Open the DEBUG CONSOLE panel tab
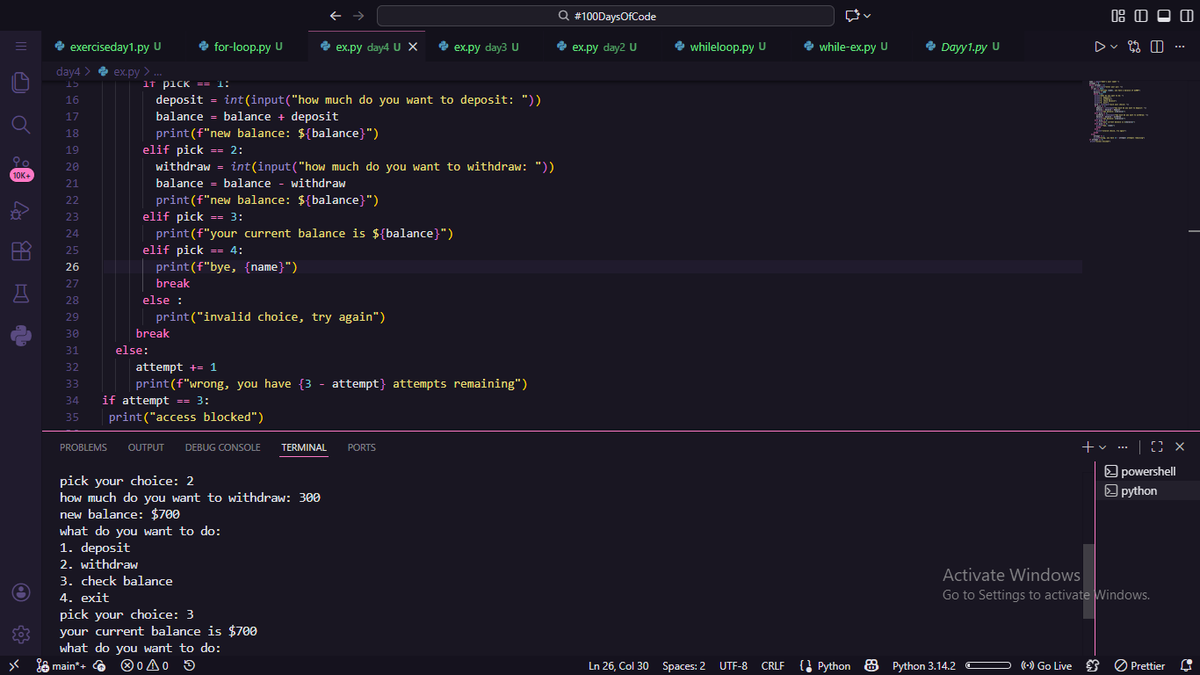The image size is (1200, 675). point(223,447)
